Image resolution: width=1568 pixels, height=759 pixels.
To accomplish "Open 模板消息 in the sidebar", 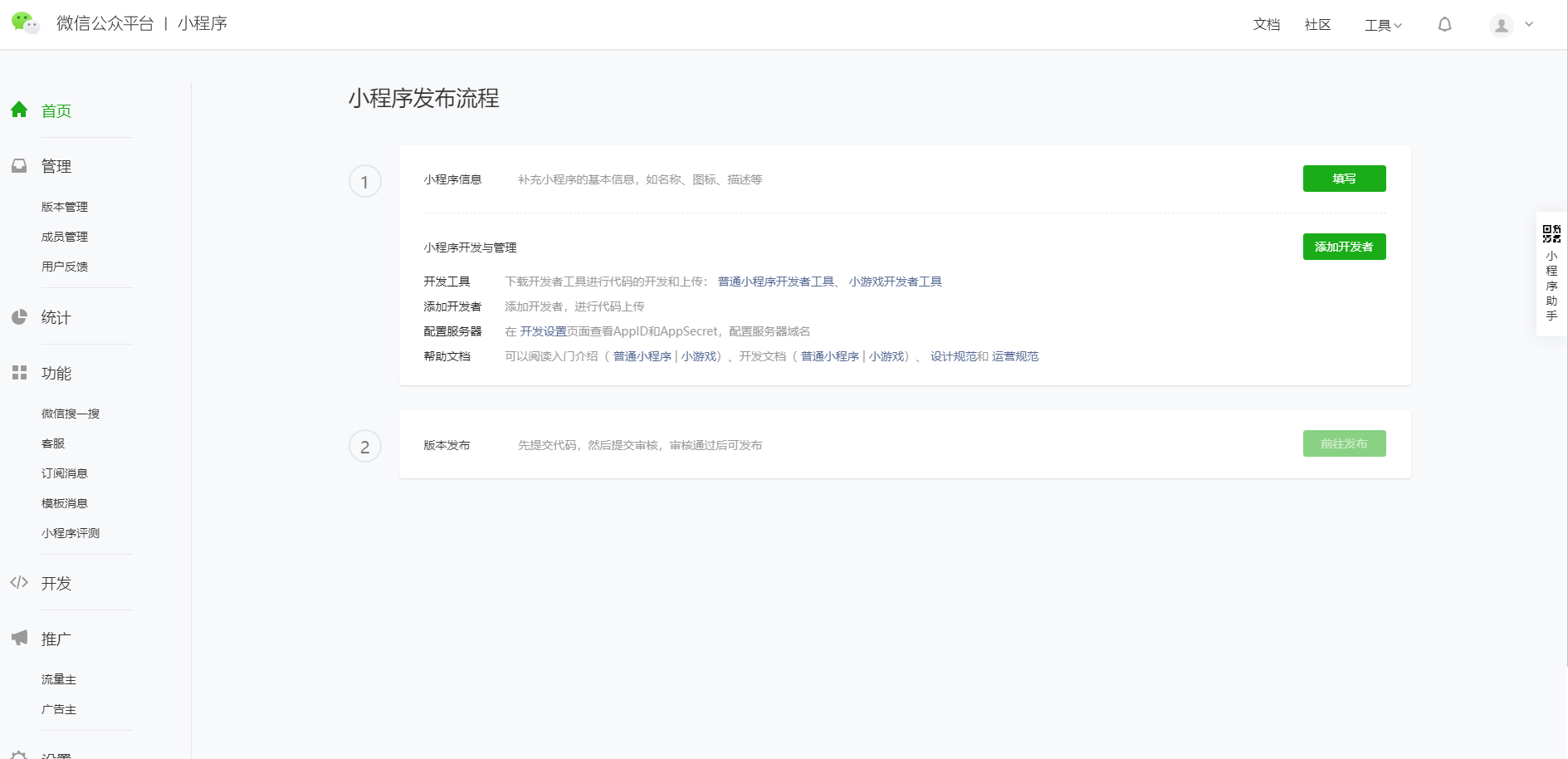I will [65, 503].
